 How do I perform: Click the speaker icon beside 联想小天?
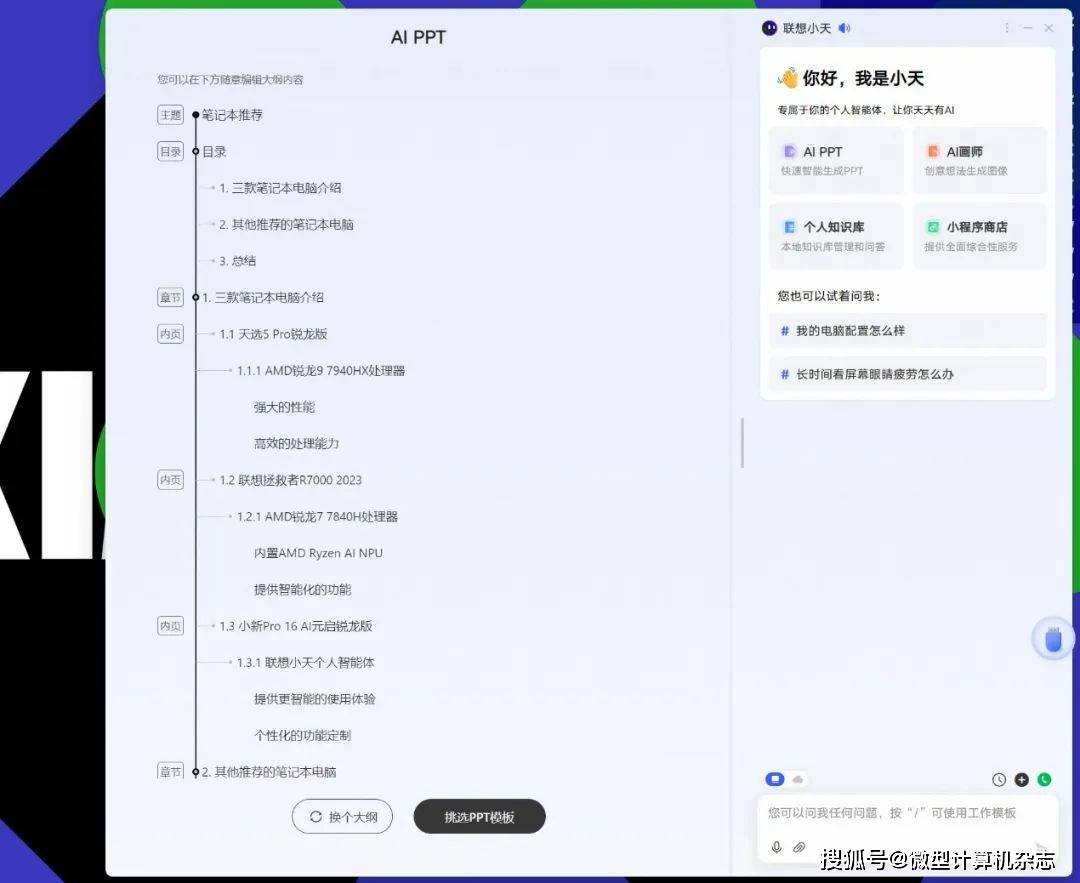click(x=845, y=28)
